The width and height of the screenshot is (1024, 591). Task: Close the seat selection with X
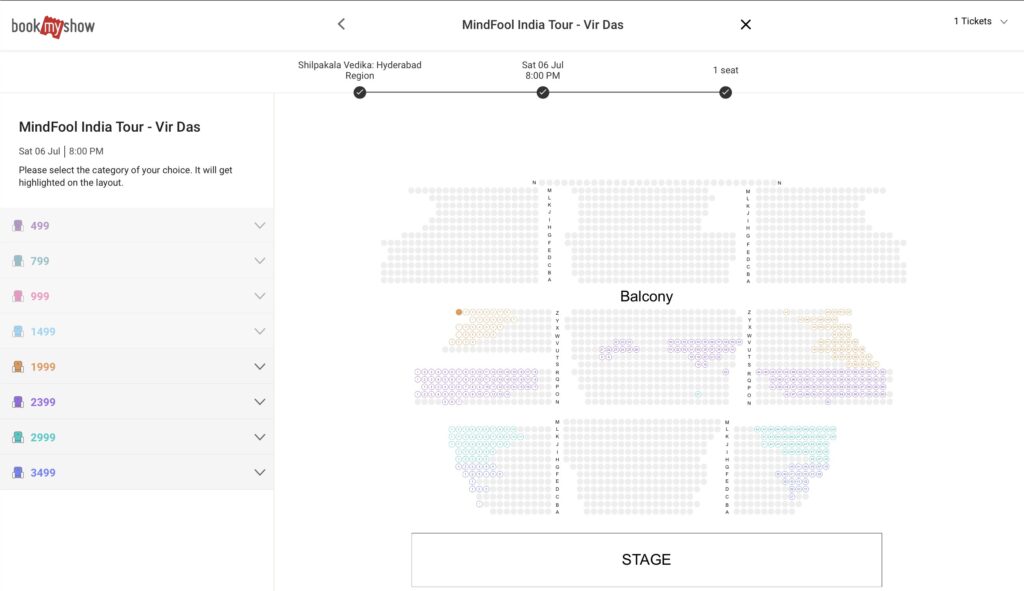[745, 25]
